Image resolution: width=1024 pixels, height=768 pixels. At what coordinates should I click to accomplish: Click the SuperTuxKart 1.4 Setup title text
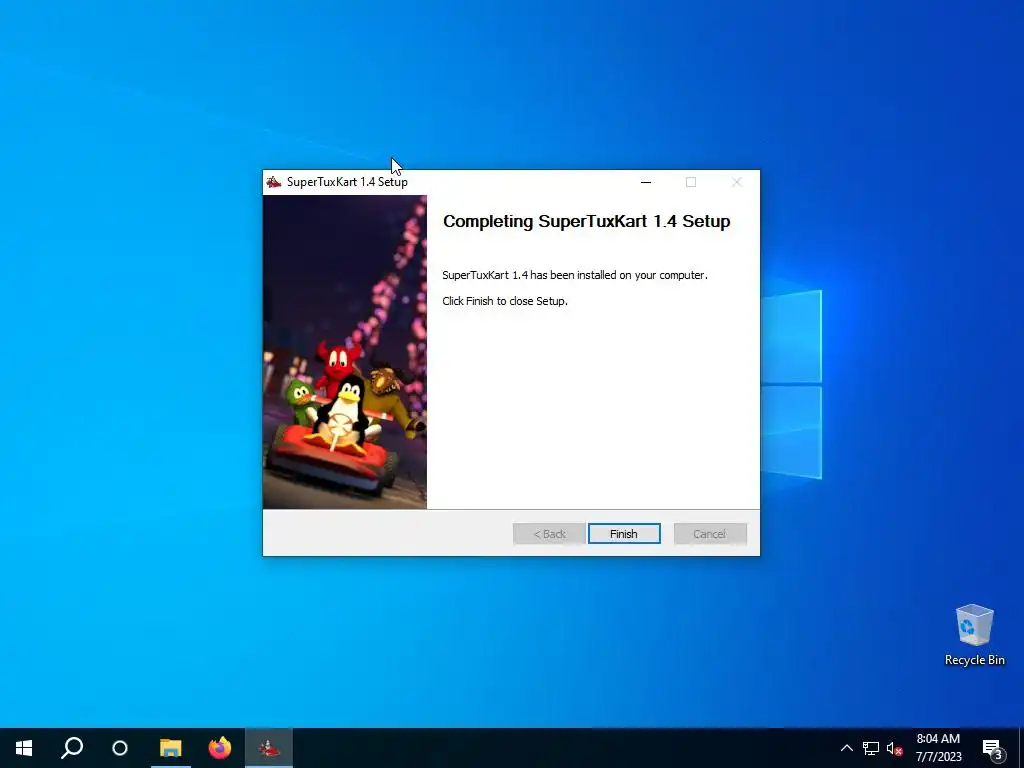[x=347, y=182]
